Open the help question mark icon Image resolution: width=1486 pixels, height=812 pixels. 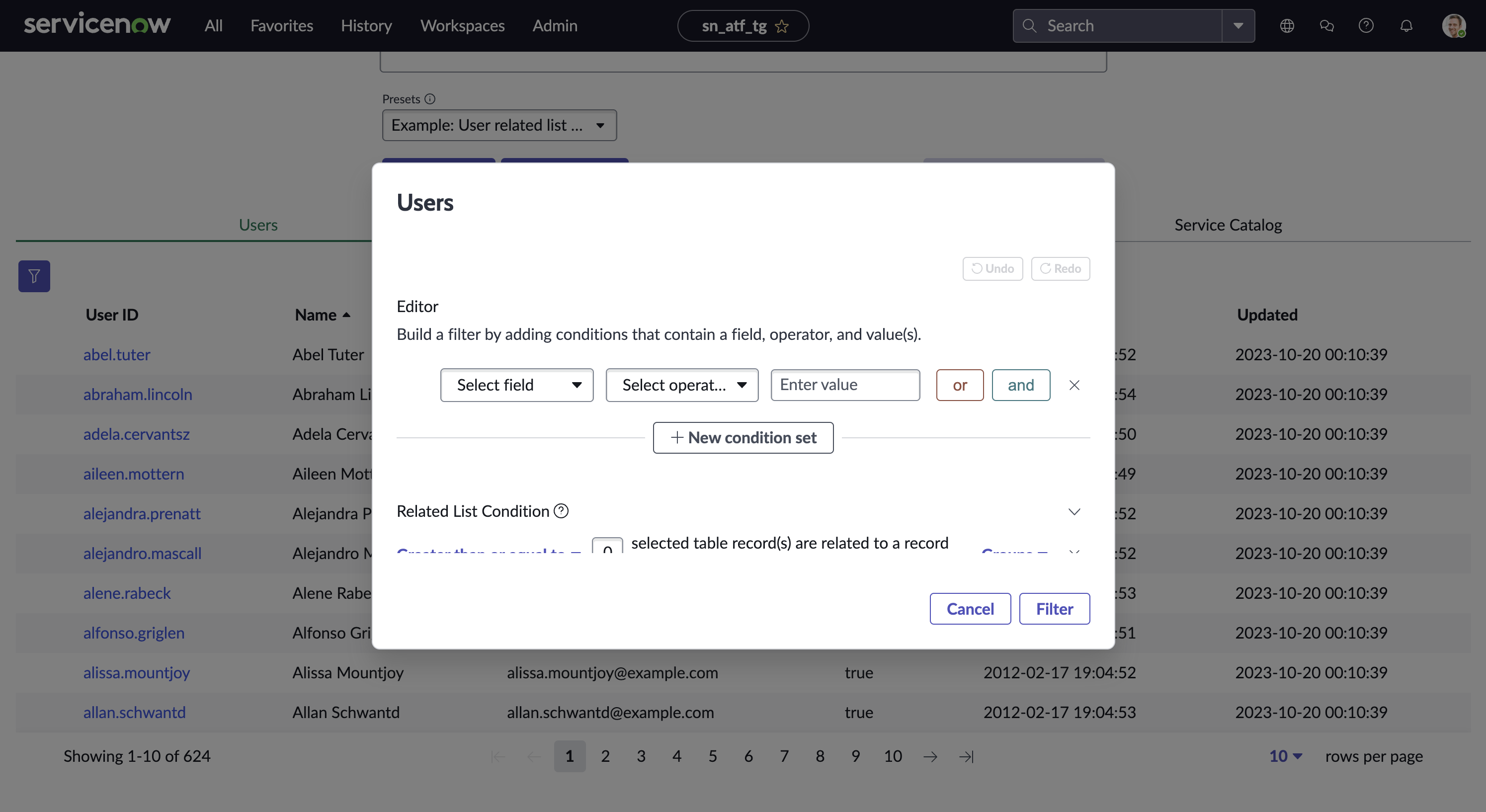tap(1365, 26)
